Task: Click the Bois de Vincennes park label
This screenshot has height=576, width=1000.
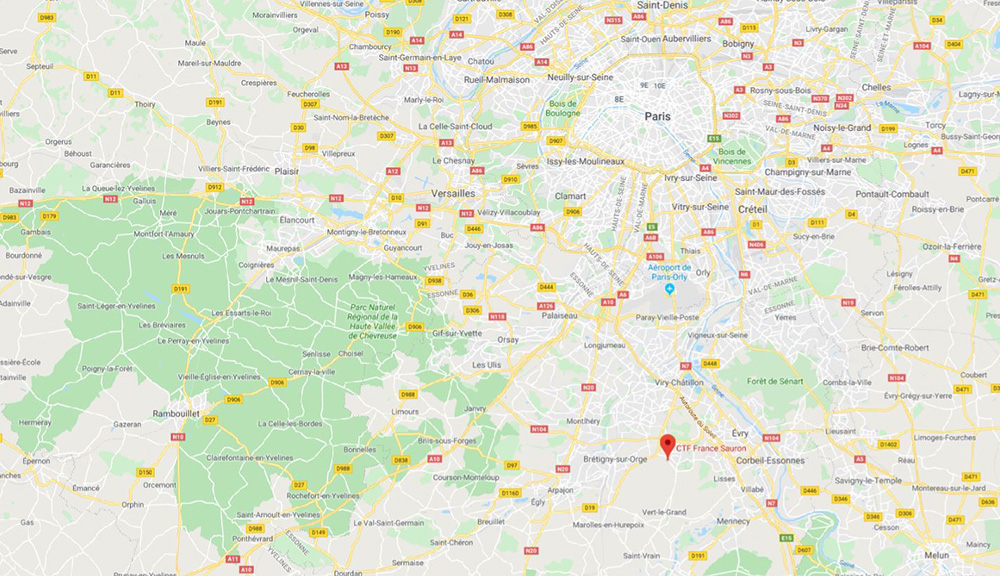Action: pos(732,156)
